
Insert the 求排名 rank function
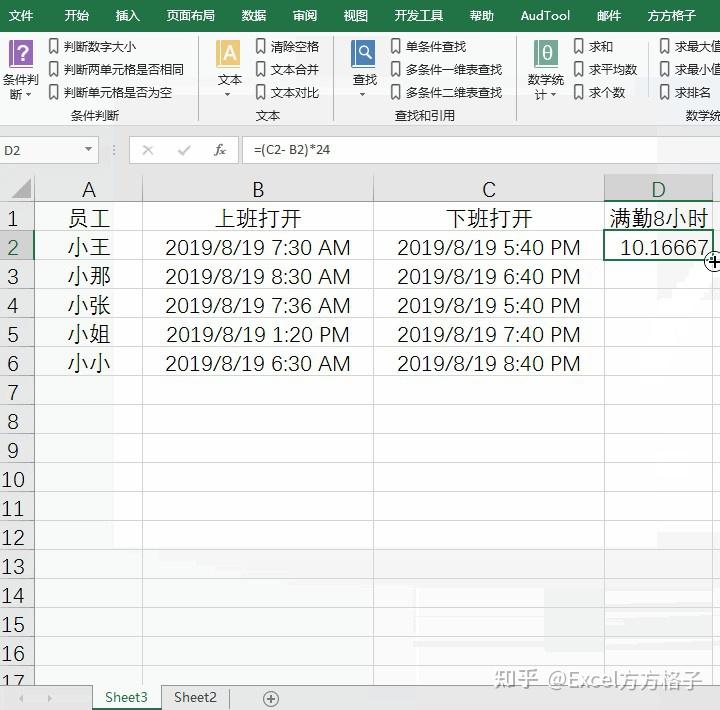pyautogui.click(x=686, y=92)
